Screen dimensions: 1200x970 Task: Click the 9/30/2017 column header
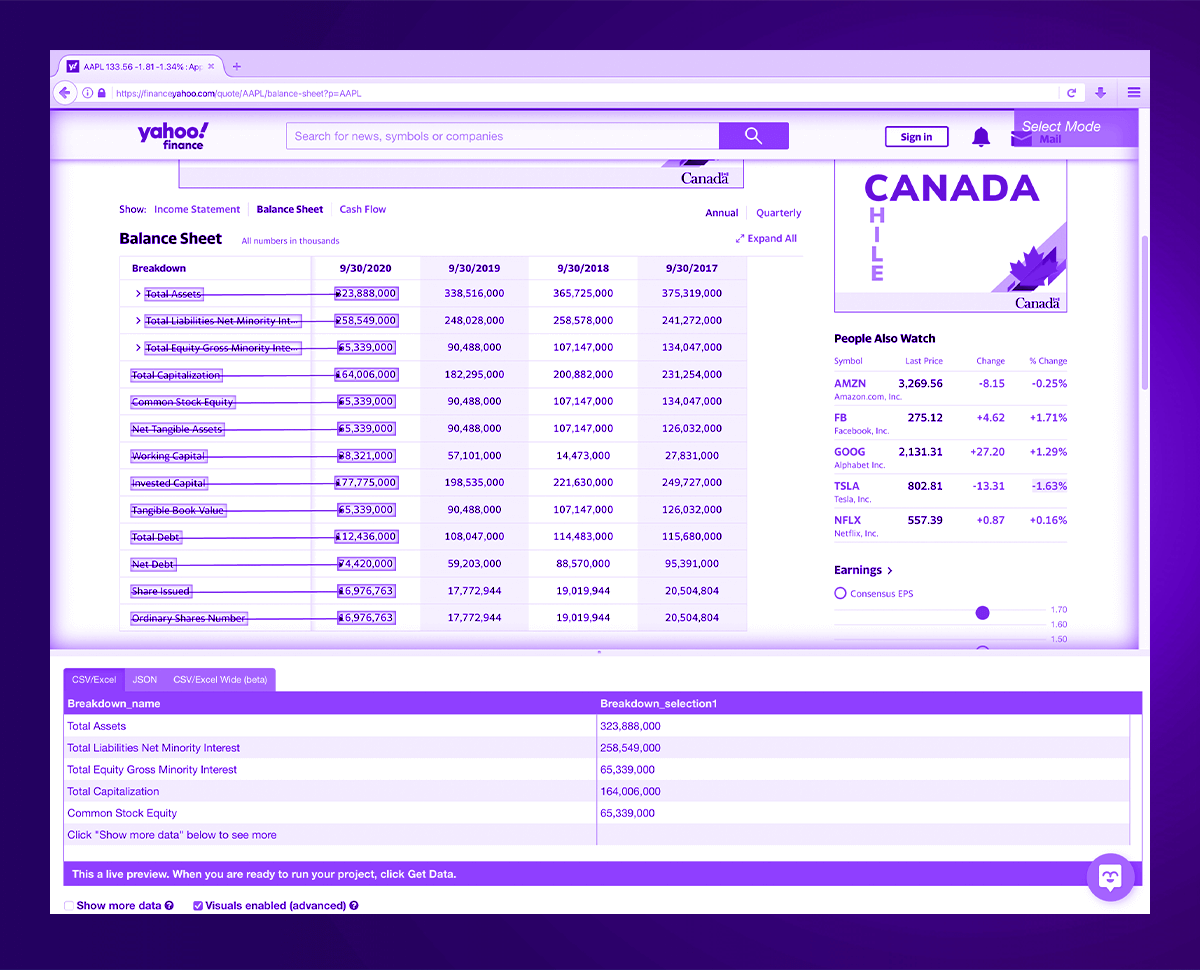[692, 268]
